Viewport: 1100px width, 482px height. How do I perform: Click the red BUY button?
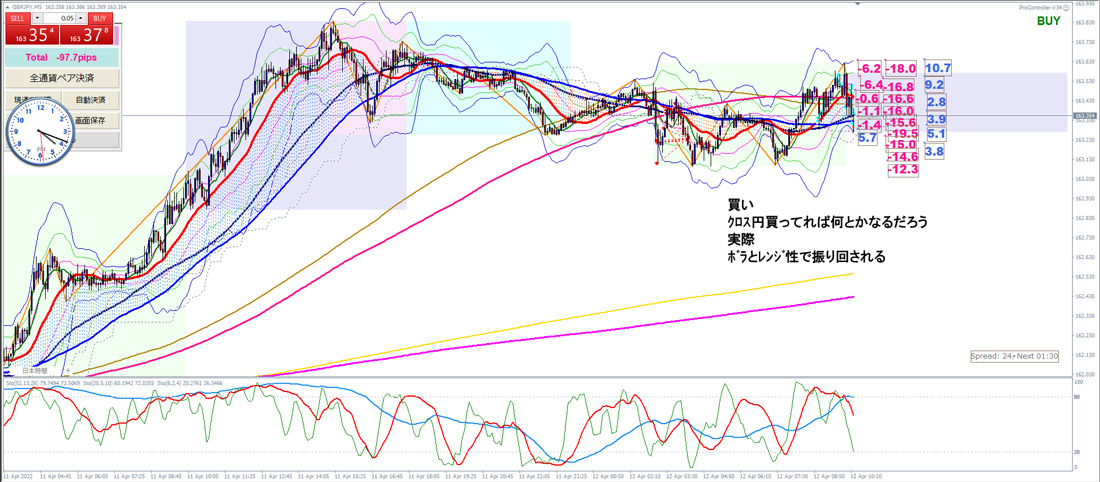(99, 18)
